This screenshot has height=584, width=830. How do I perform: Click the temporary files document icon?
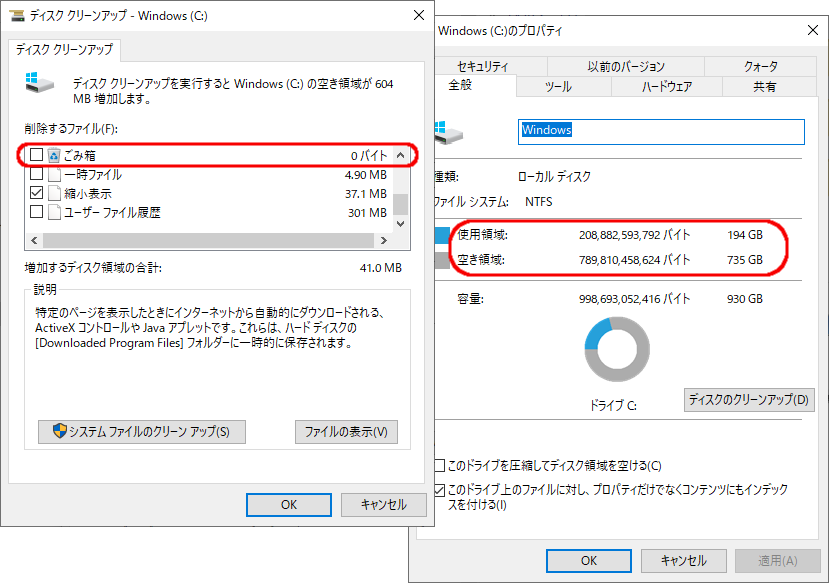point(54,175)
